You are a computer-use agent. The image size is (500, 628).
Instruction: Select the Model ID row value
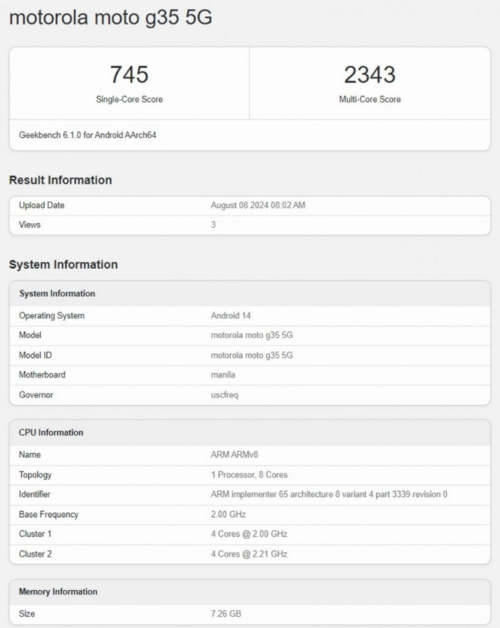coord(252,355)
